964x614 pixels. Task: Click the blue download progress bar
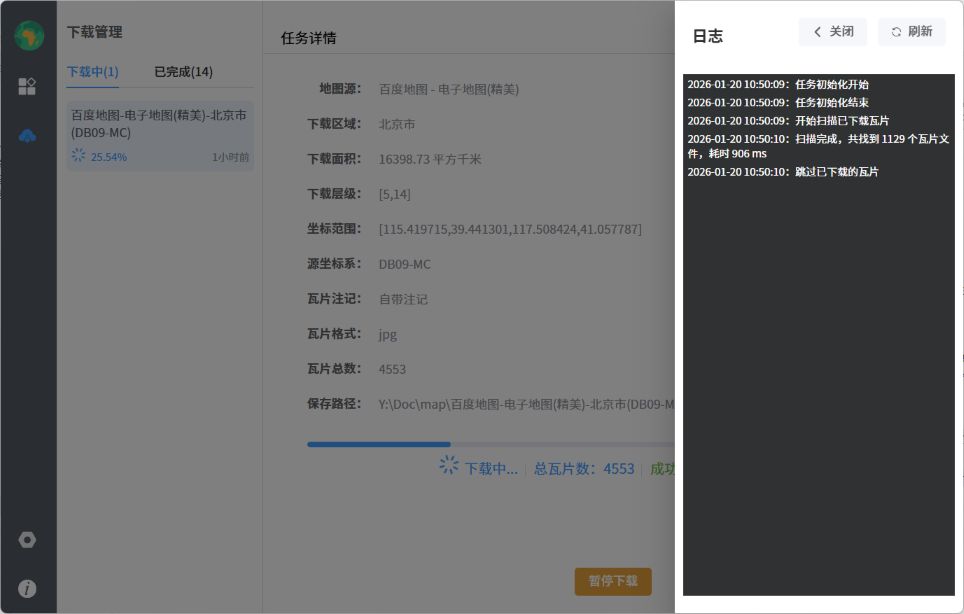[378, 444]
